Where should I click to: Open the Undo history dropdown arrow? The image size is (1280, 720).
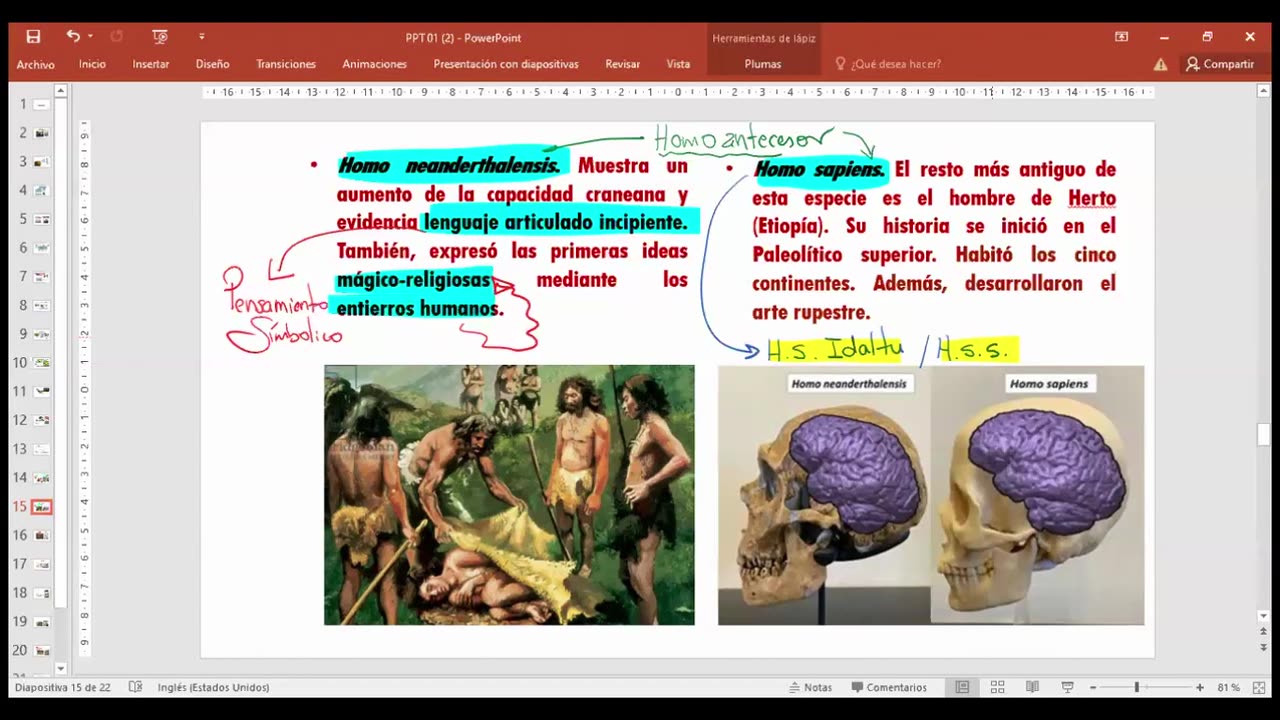[90, 37]
